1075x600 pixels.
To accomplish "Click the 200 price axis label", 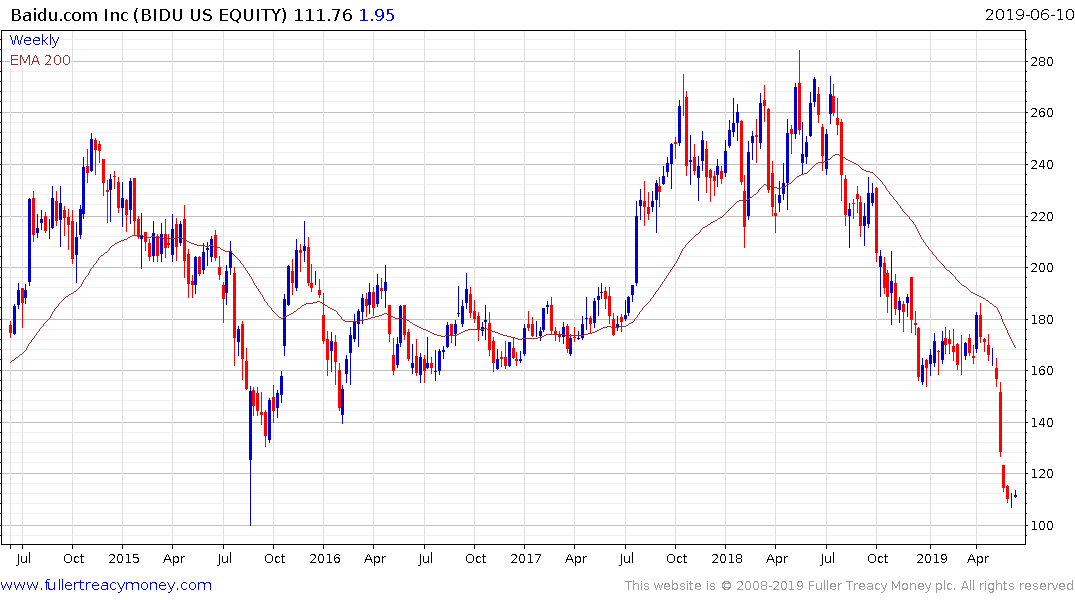I will (1044, 268).
